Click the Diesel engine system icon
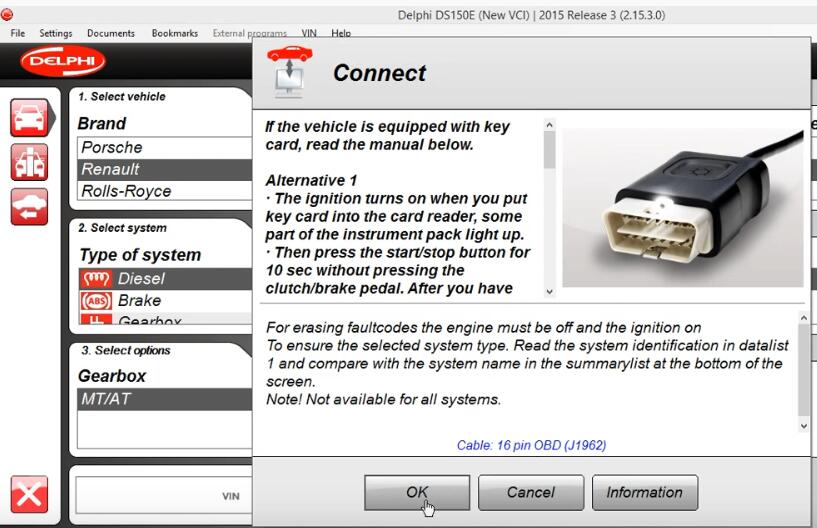This screenshot has height=528, width=817. click(93, 279)
